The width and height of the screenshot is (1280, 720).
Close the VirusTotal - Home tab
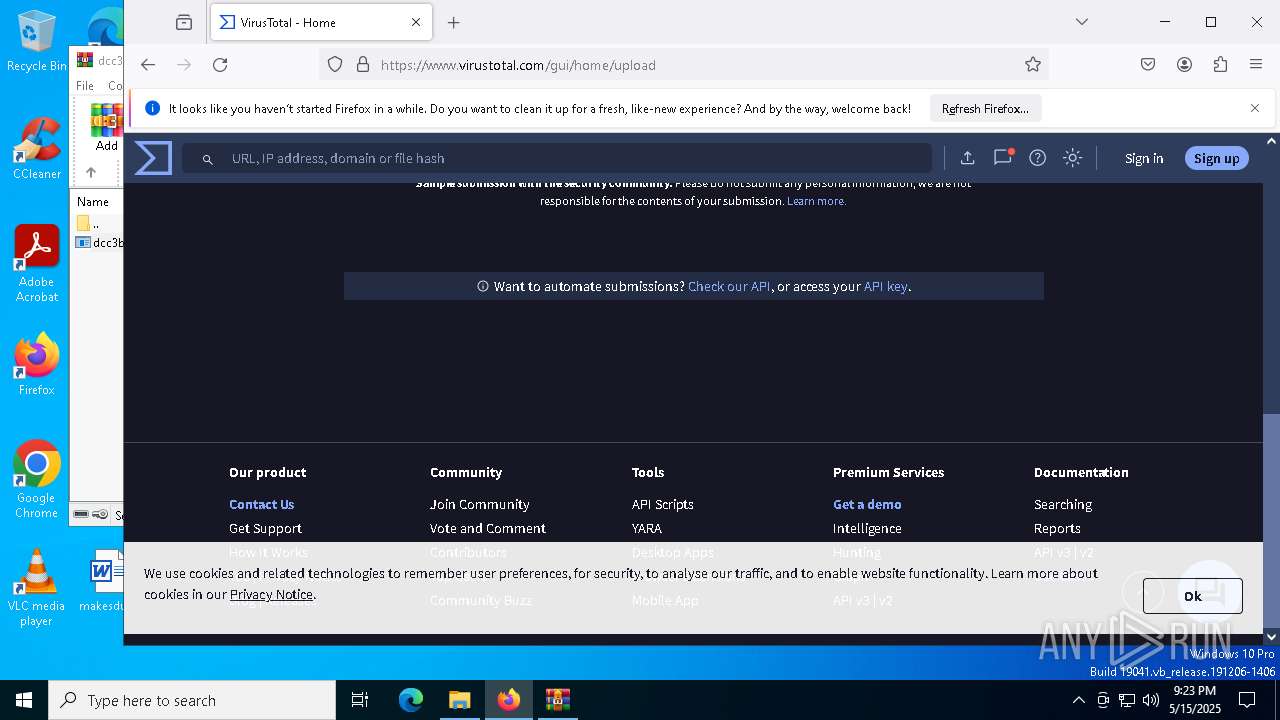(414, 22)
